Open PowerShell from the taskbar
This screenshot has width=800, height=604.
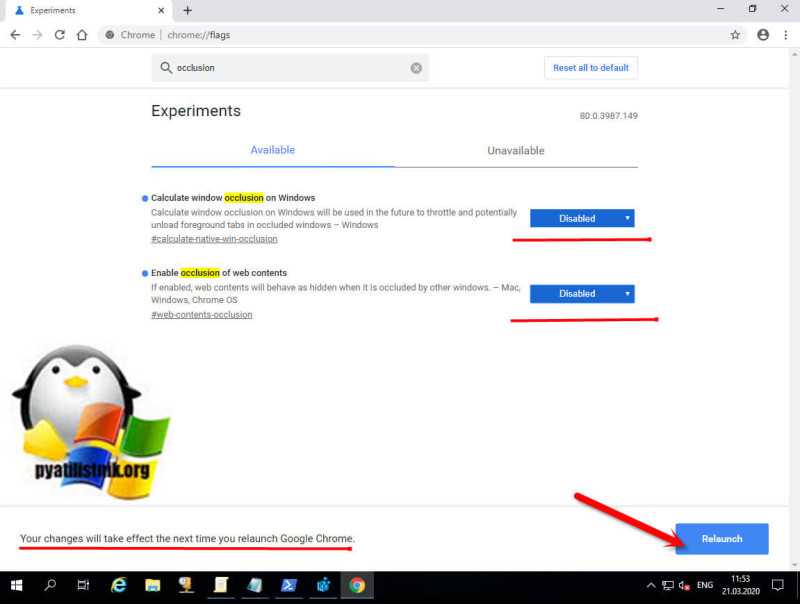coord(289,585)
